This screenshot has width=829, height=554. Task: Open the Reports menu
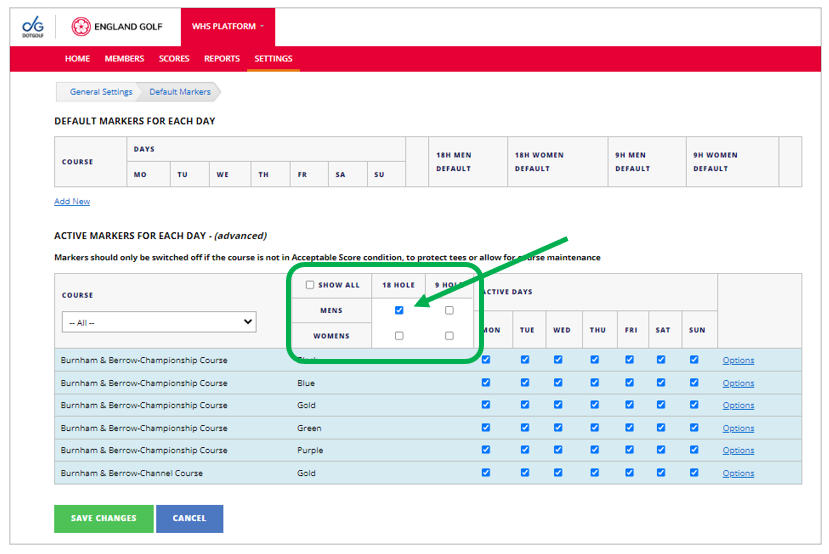pos(222,59)
